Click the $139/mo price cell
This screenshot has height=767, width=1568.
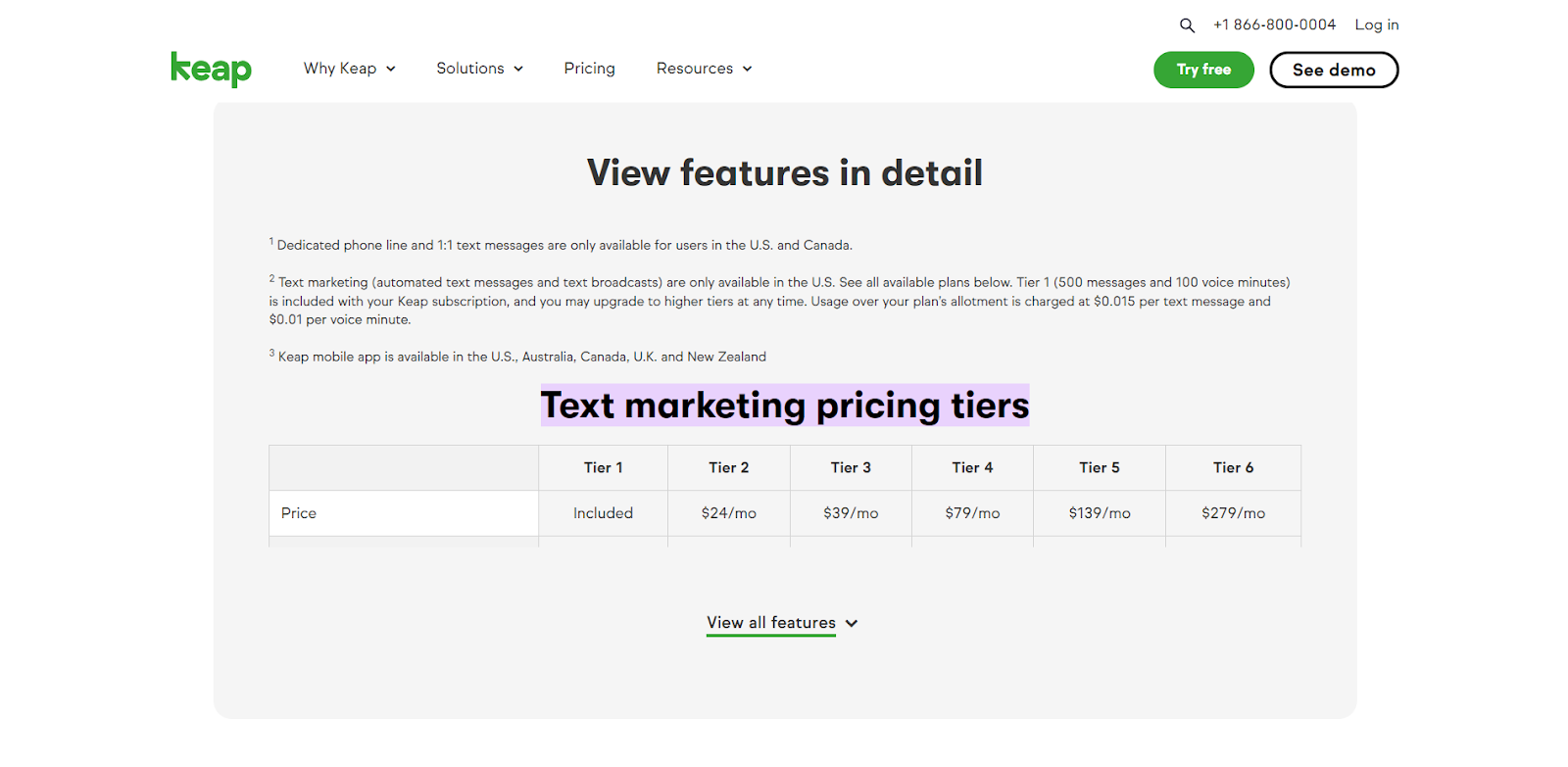[1100, 513]
